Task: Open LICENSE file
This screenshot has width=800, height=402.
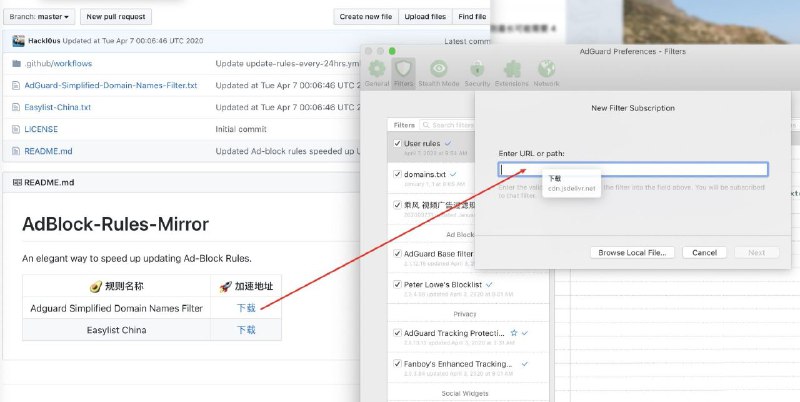Action: (41, 129)
